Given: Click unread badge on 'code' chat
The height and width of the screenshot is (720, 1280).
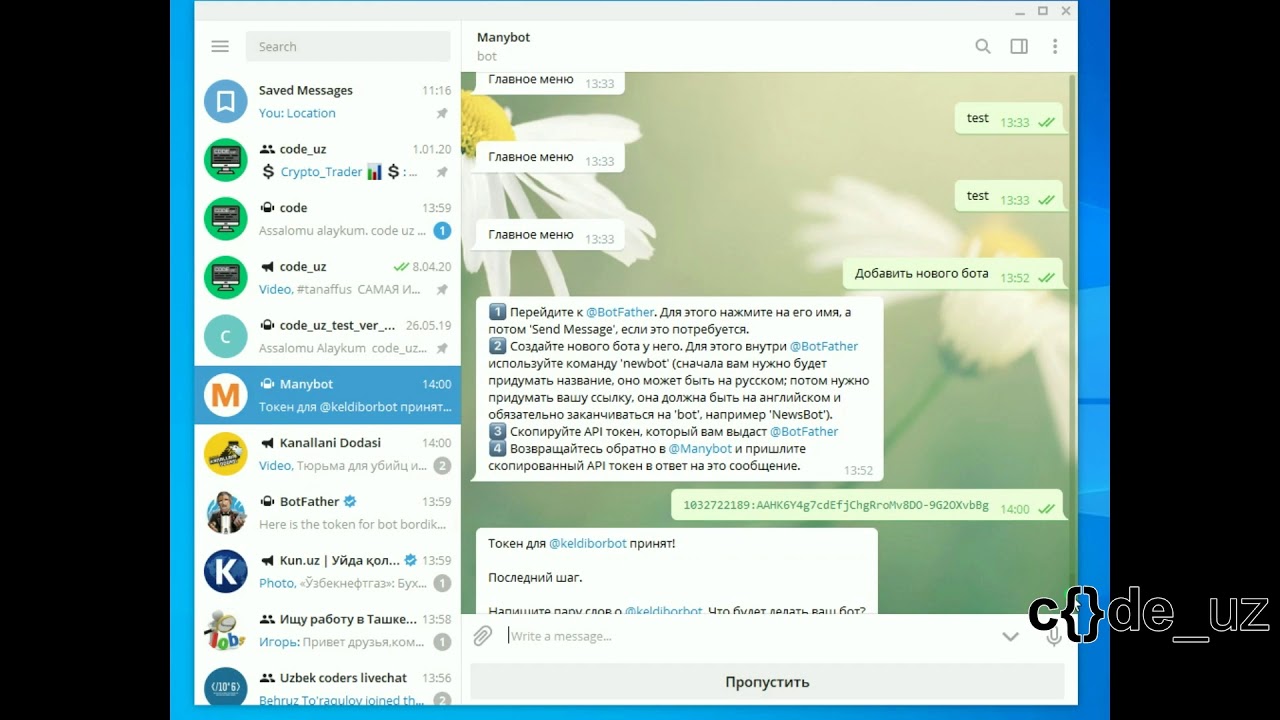Looking at the screenshot, I should click(x=442, y=231).
